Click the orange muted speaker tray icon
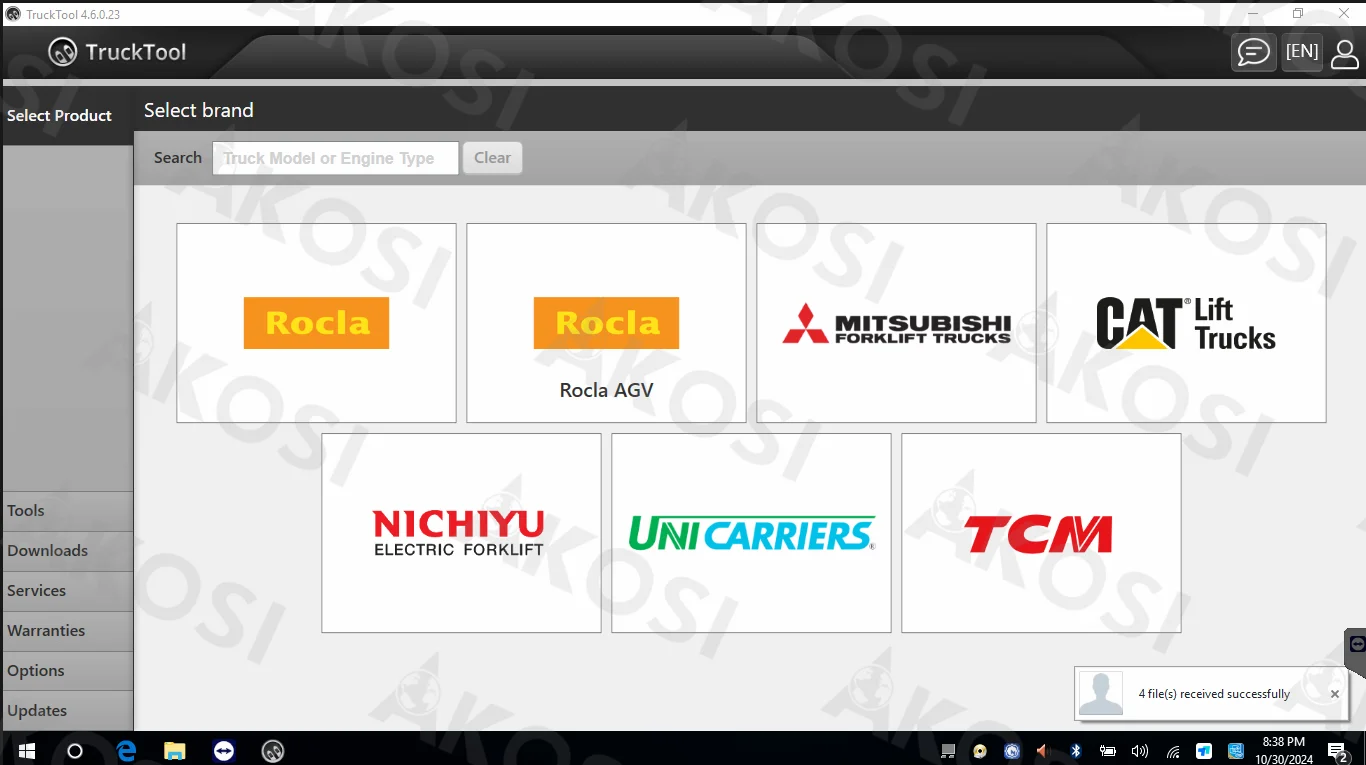 pyautogui.click(x=1043, y=751)
